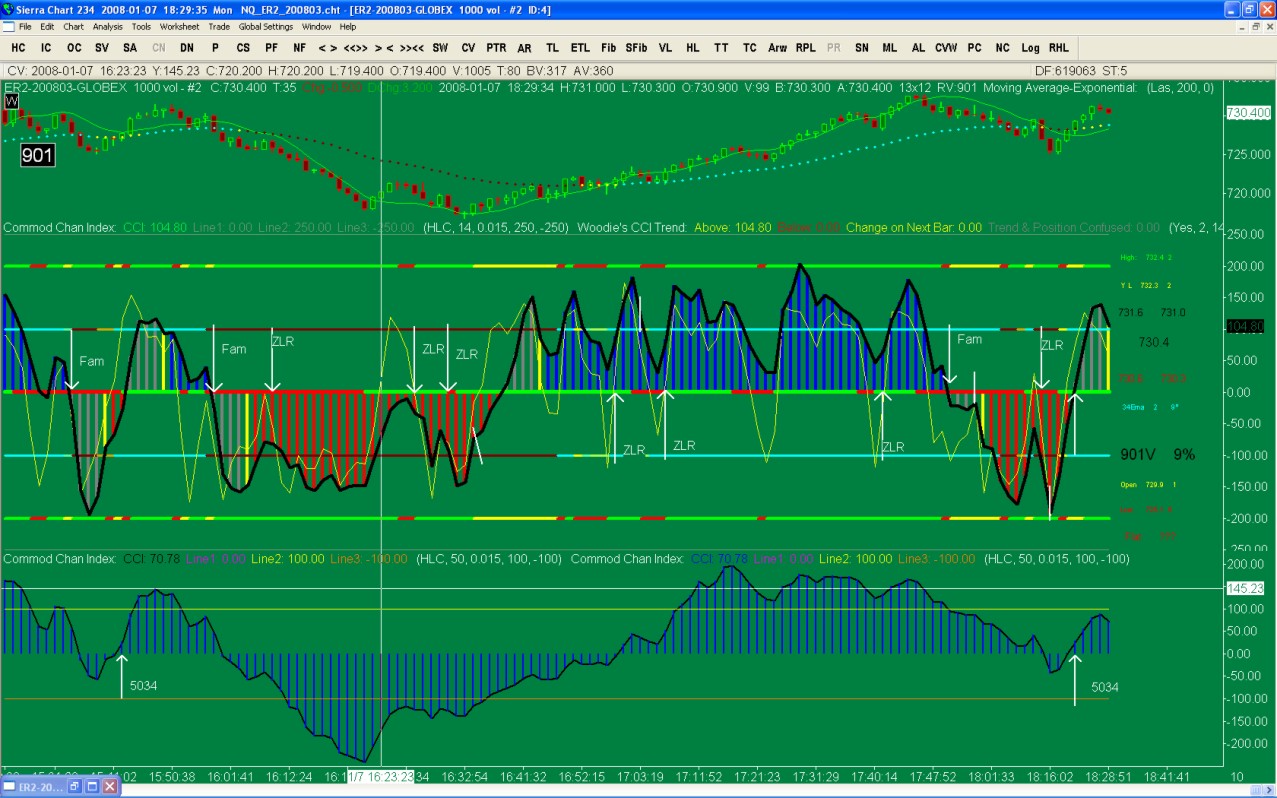Select the HL horizontal line tool
This screenshot has width=1277, height=798.
[693, 48]
